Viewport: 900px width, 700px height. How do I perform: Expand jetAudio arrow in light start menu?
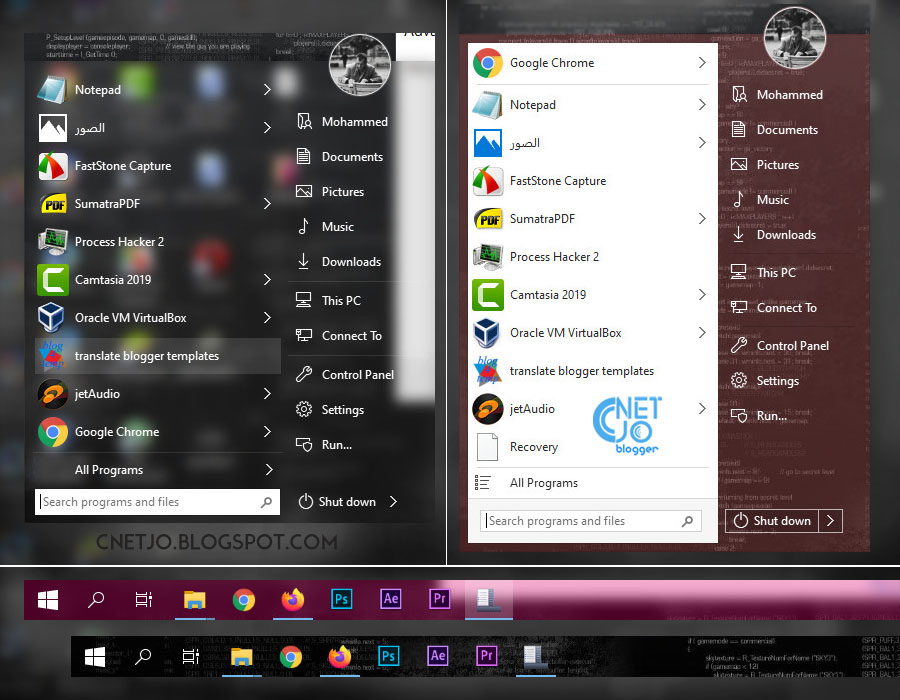click(x=702, y=409)
